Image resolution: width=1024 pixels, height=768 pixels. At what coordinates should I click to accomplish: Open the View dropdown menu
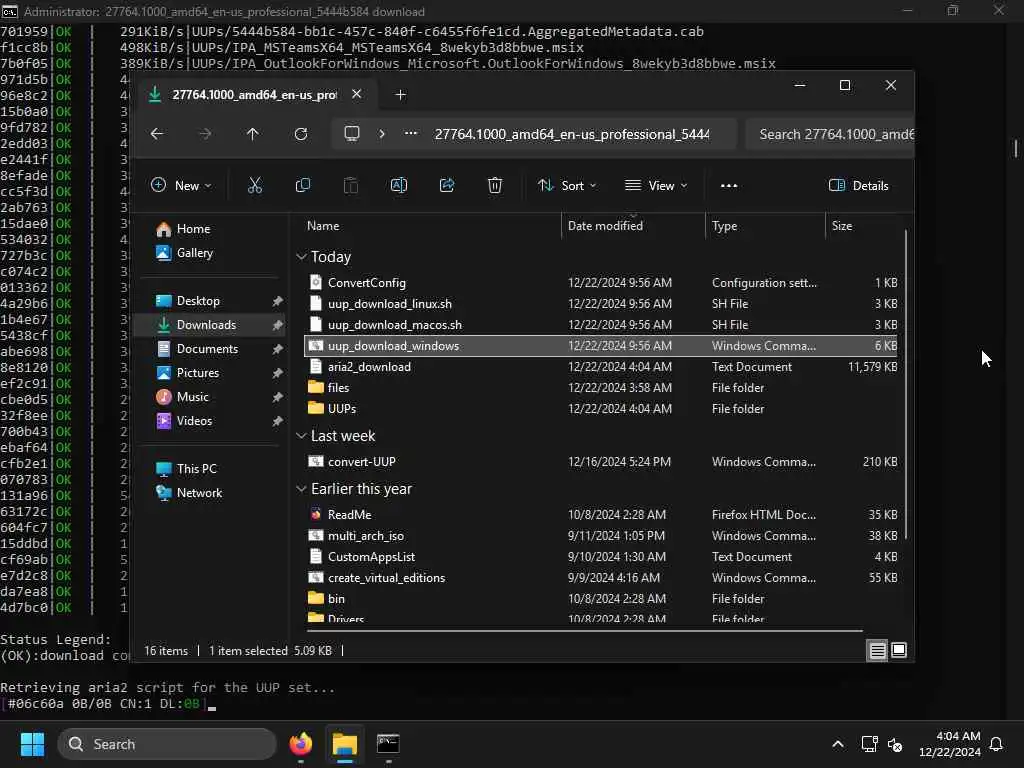[x=656, y=185]
